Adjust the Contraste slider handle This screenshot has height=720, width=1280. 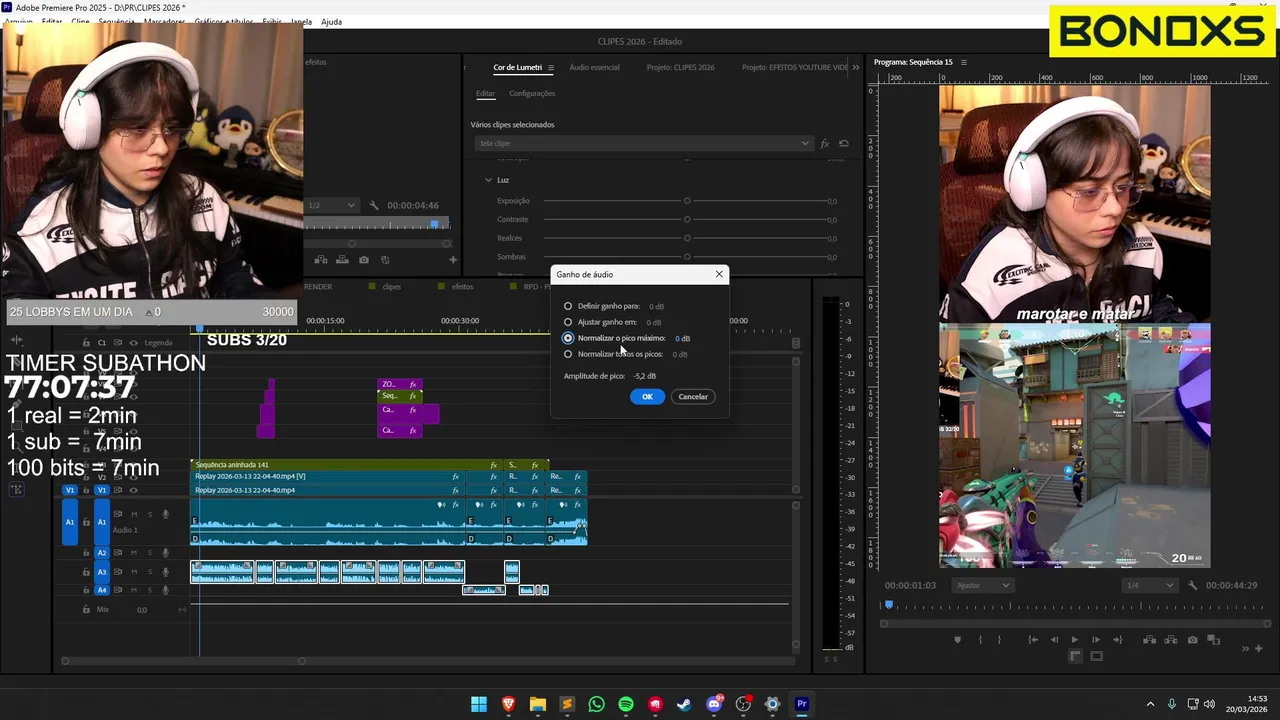tap(687, 219)
